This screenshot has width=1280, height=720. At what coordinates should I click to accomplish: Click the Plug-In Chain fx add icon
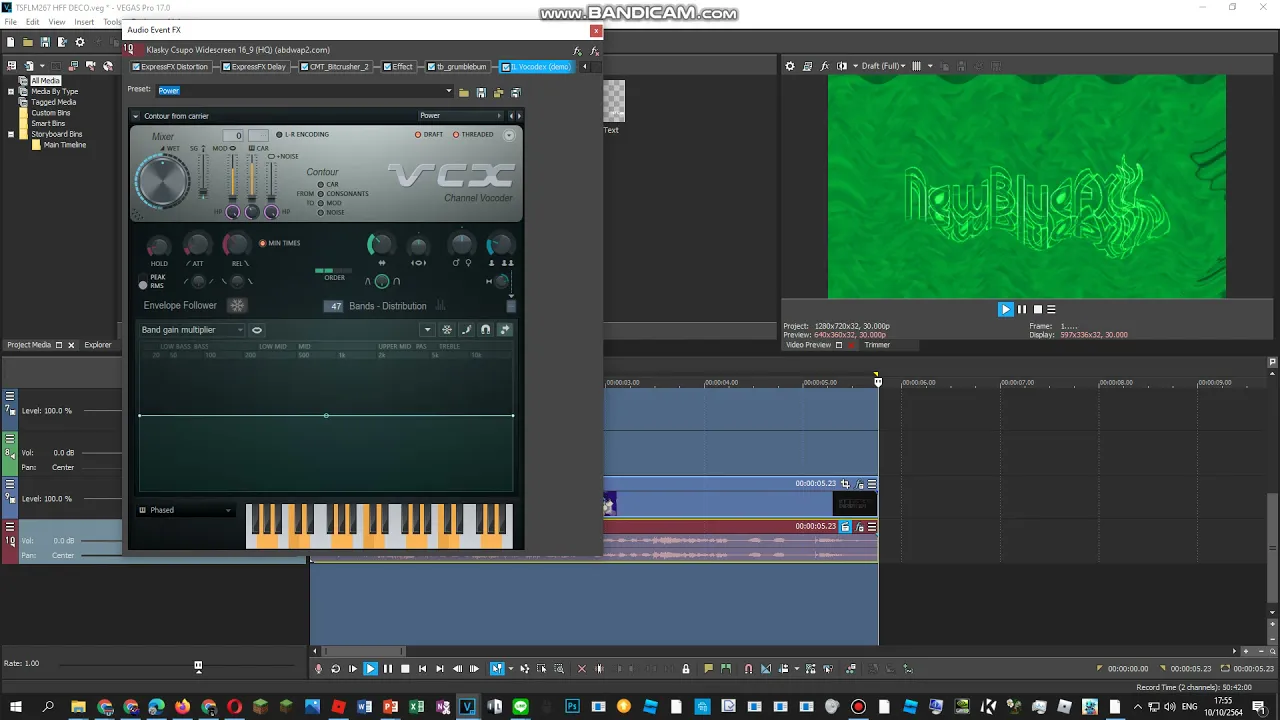tap(577, 50)
